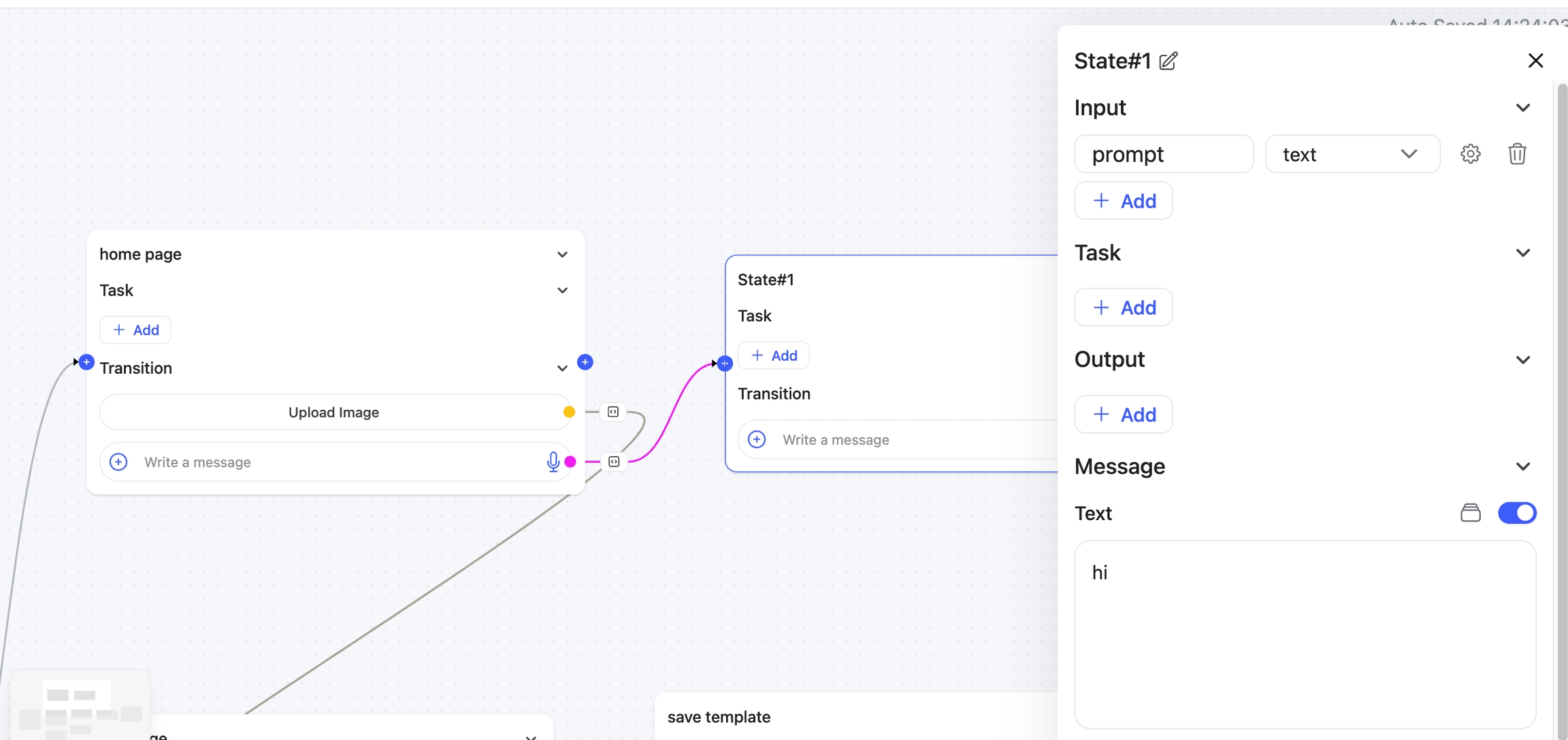Click the edge icon after Upload Image
The height and width of the screenshot is (740, 1568).
click(x=612, y=412)
